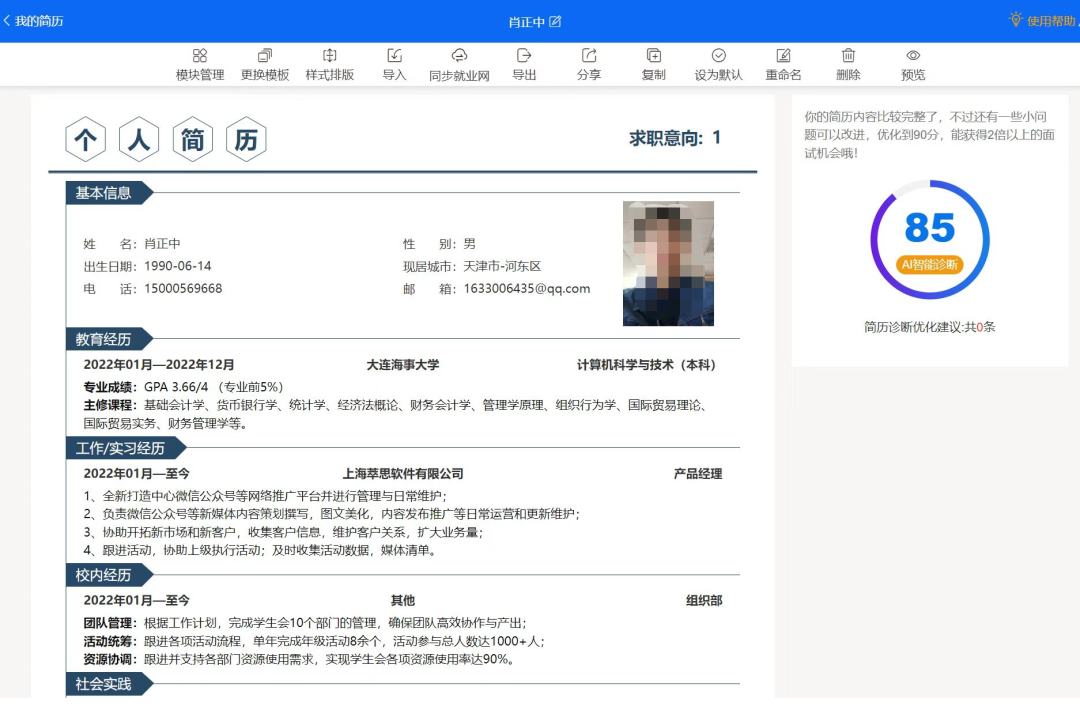Open the 模块管理 module manager icon
This screenshot has height=706, width=1080.
[200, 56]
